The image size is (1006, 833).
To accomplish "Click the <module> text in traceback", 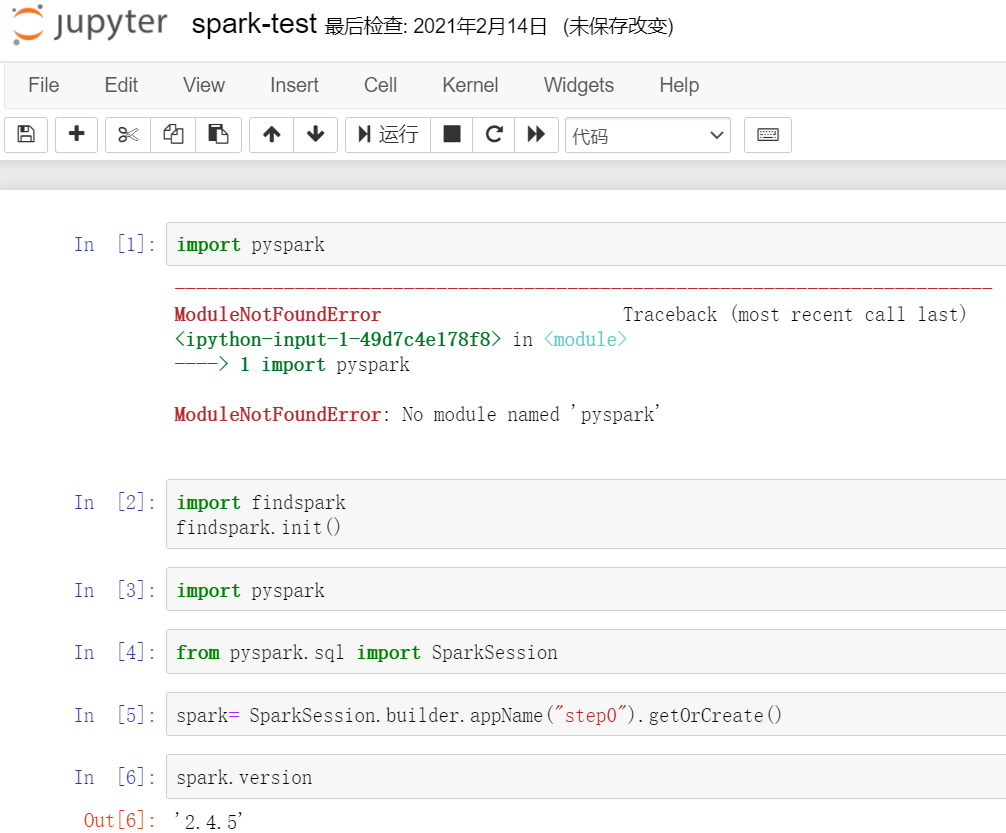I will (585, 339).
